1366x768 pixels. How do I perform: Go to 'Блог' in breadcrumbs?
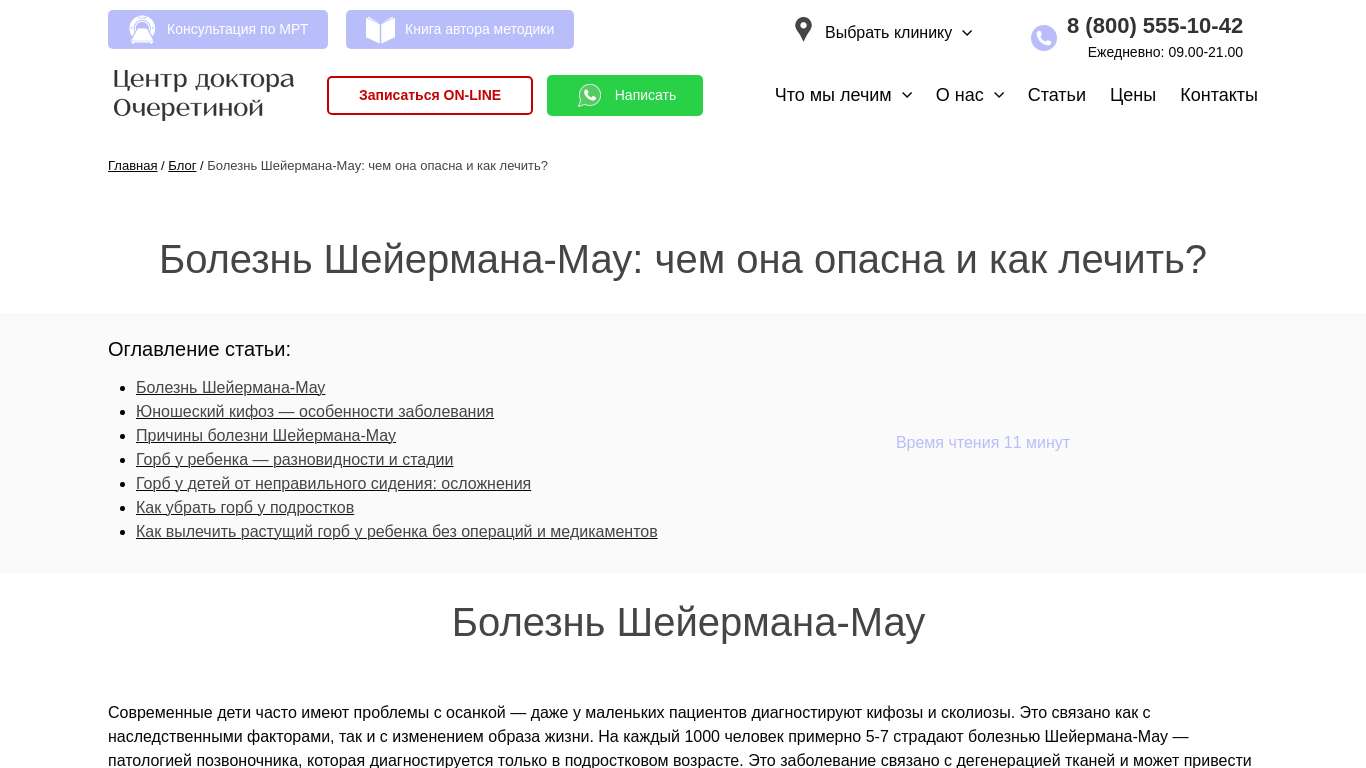[x=182, y=166]
